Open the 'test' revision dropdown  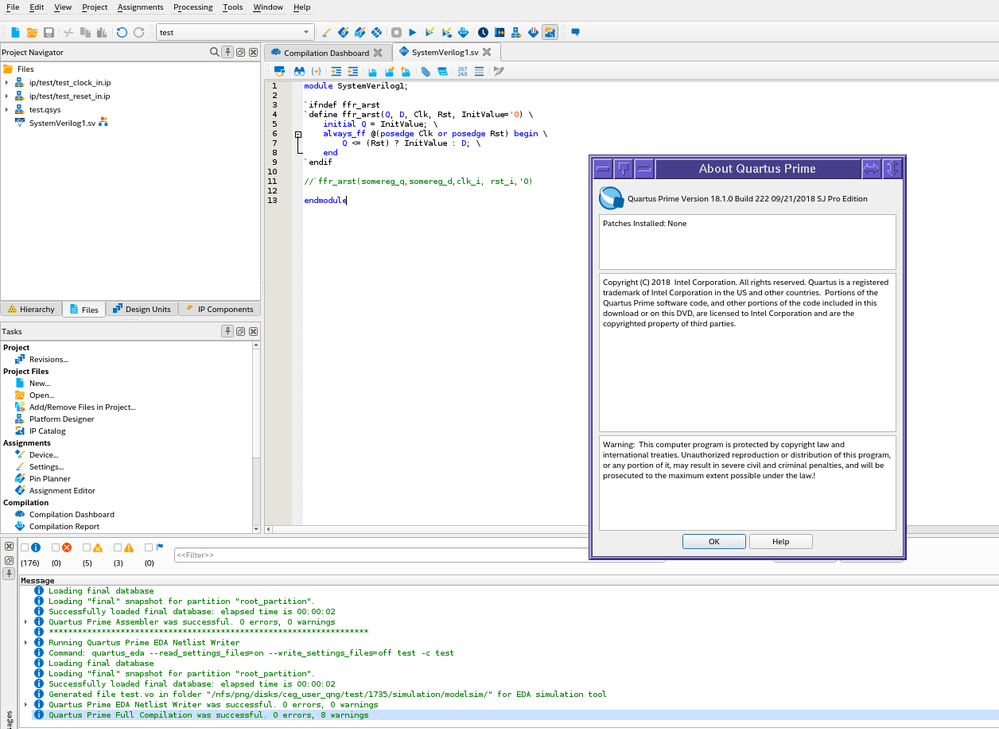(x=306, y=33)
